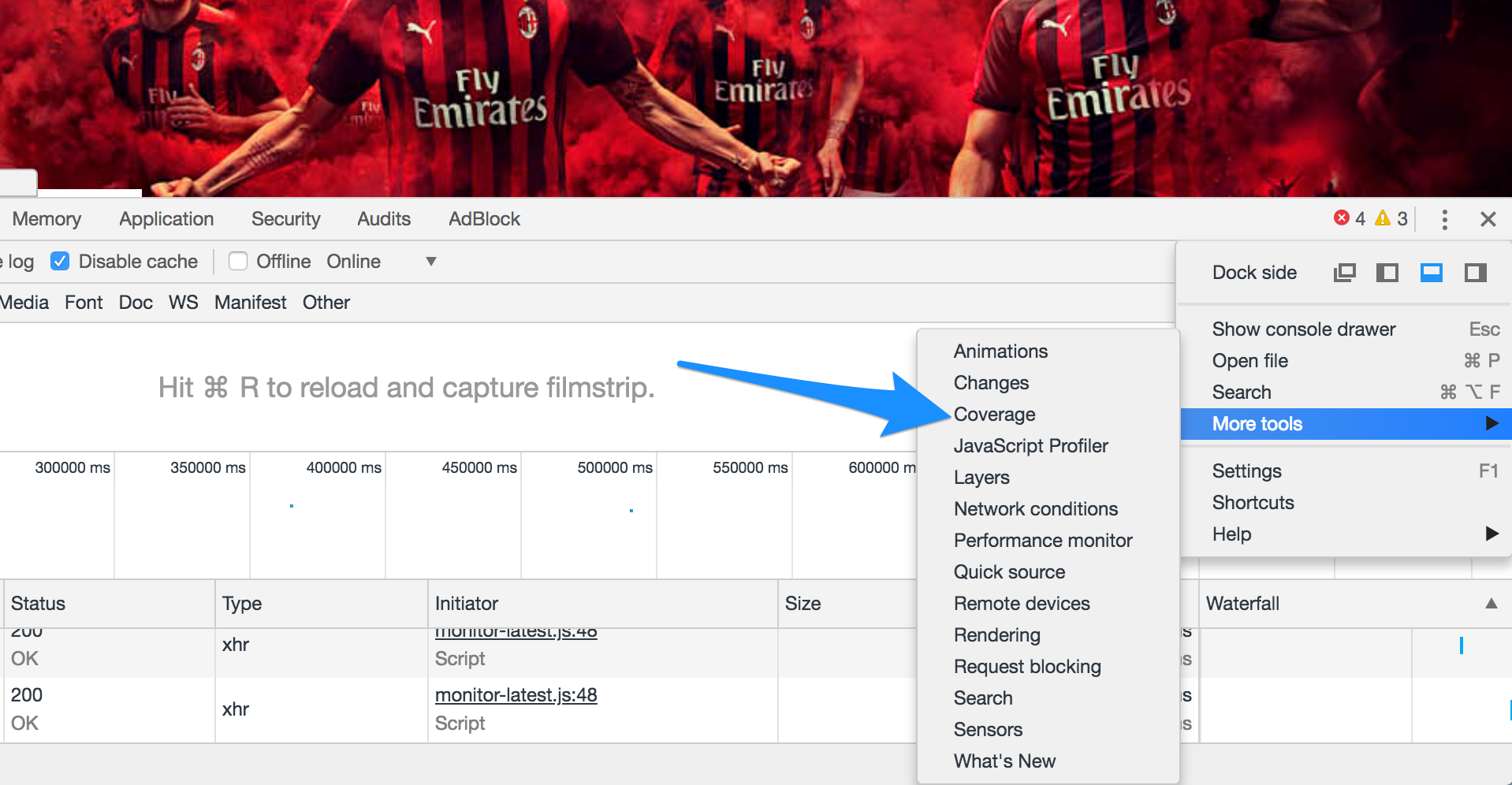1512x785 pixels.
Task: Dock DevTools to left icon
Action: pyautogui.click(x=1387, y=273)
